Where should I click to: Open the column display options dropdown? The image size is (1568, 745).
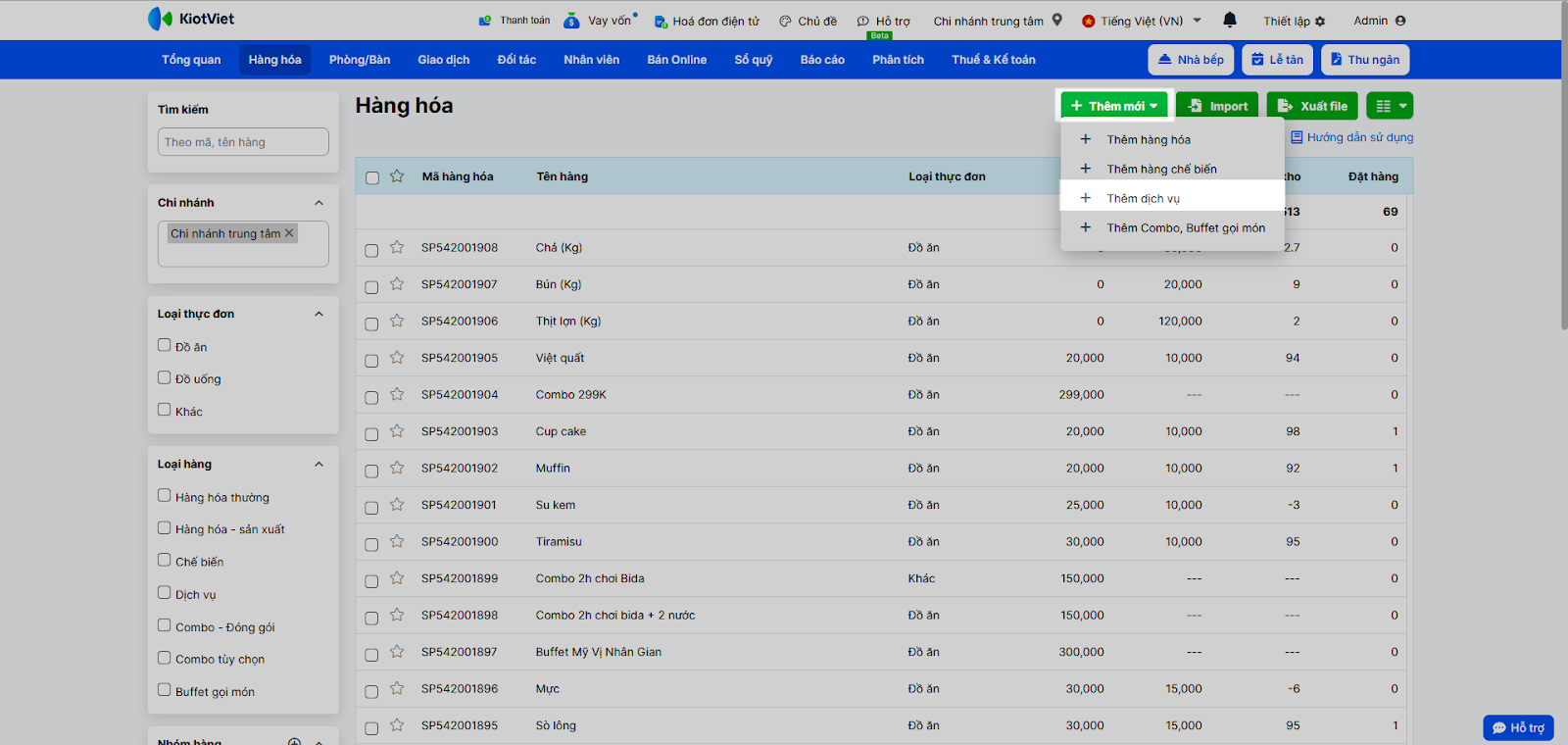(x=1392, y=106)
